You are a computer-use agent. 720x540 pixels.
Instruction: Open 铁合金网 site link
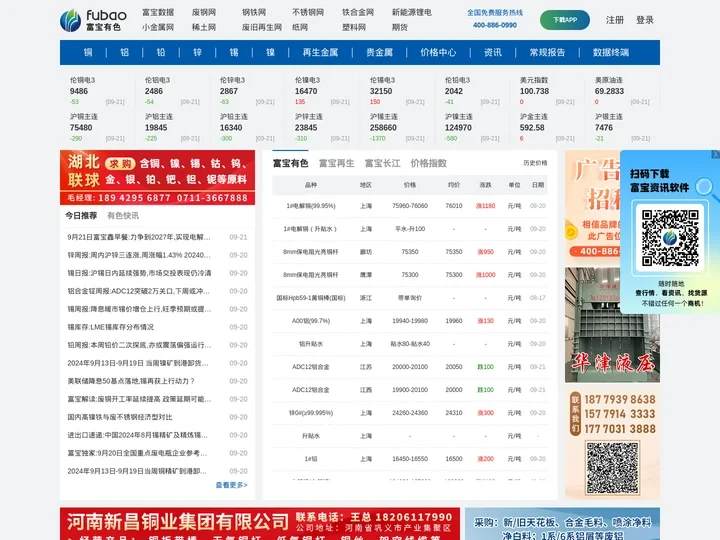(x=358, y=12)
